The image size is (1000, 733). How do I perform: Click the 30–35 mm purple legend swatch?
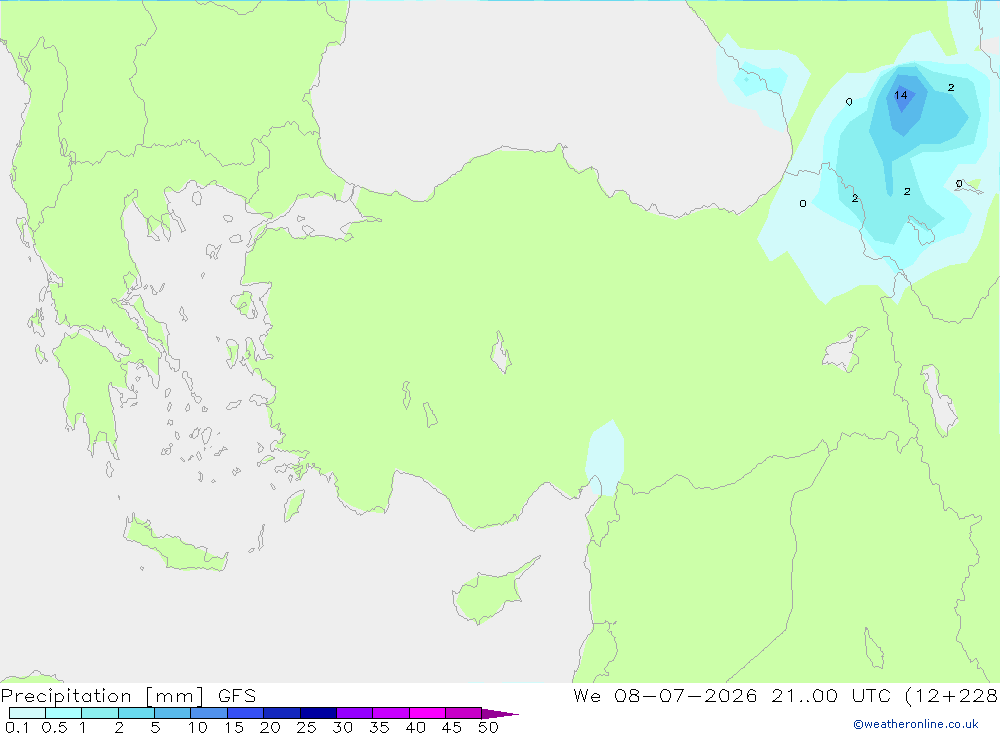(354, 713)
